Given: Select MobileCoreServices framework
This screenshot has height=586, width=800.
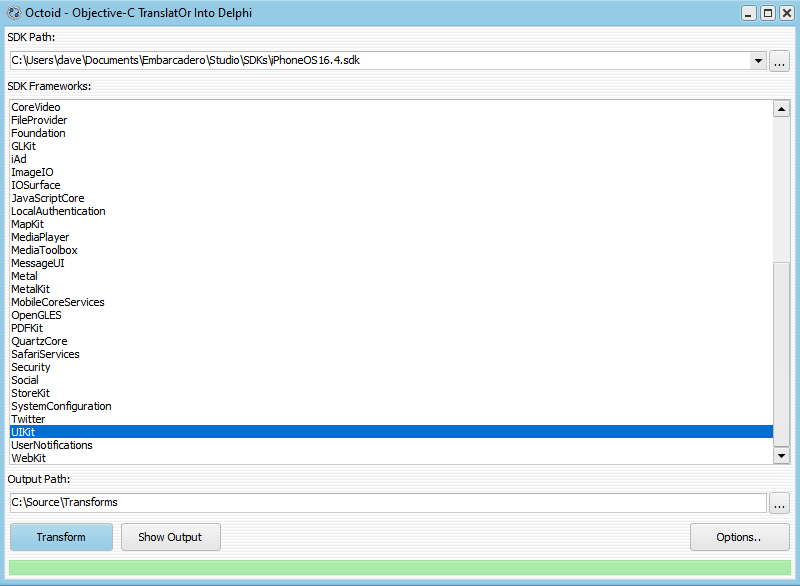Looking at the screenshot, I should pyautogui.click(x=391, y=302).
